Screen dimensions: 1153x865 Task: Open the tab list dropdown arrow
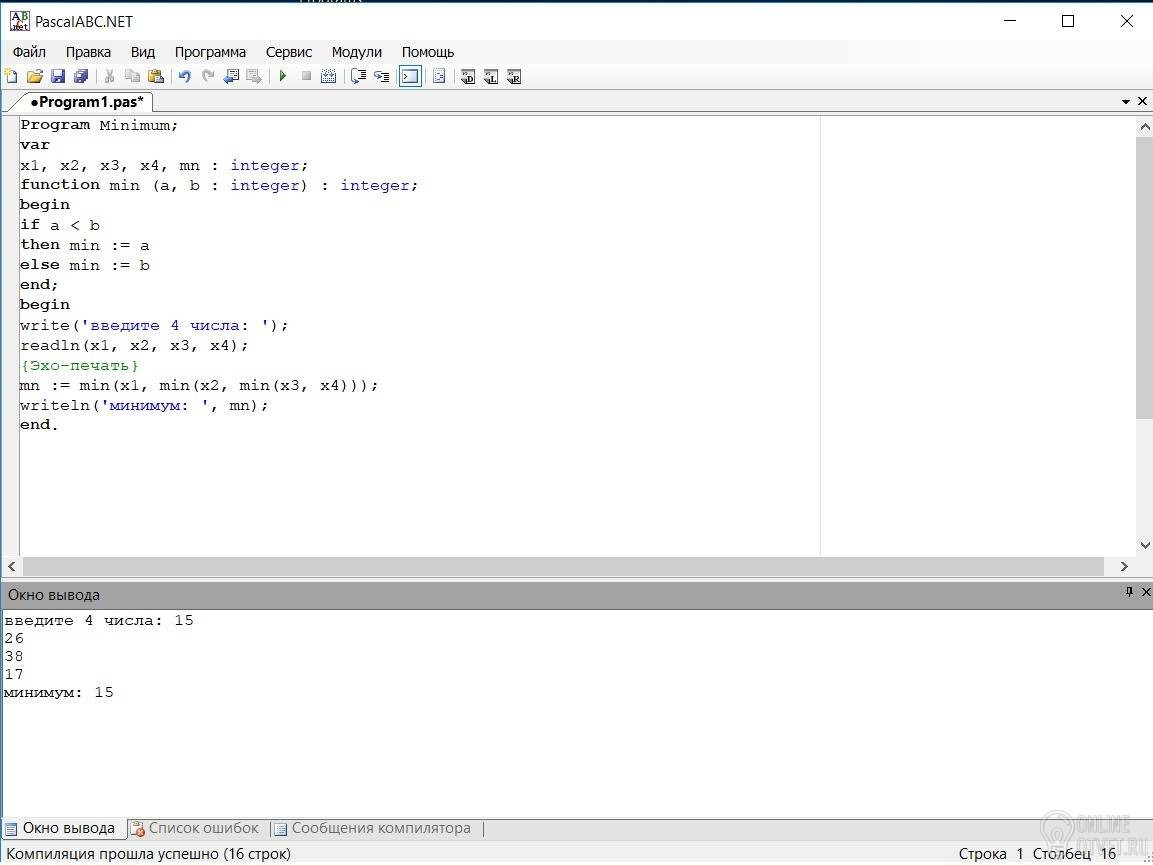(x=1126, y=102)
